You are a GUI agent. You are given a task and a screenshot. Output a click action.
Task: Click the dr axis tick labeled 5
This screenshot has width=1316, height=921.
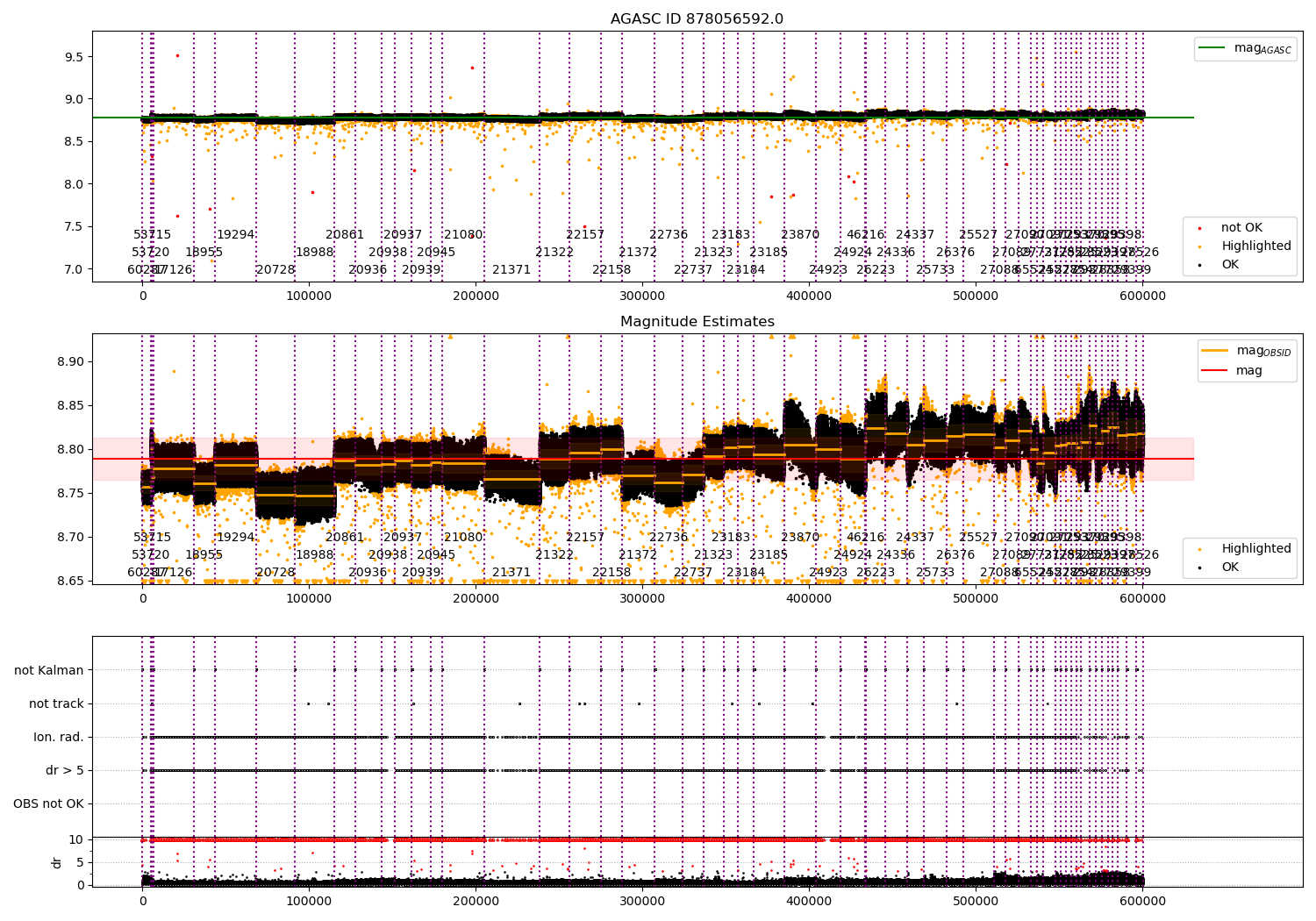click(80, 863)
